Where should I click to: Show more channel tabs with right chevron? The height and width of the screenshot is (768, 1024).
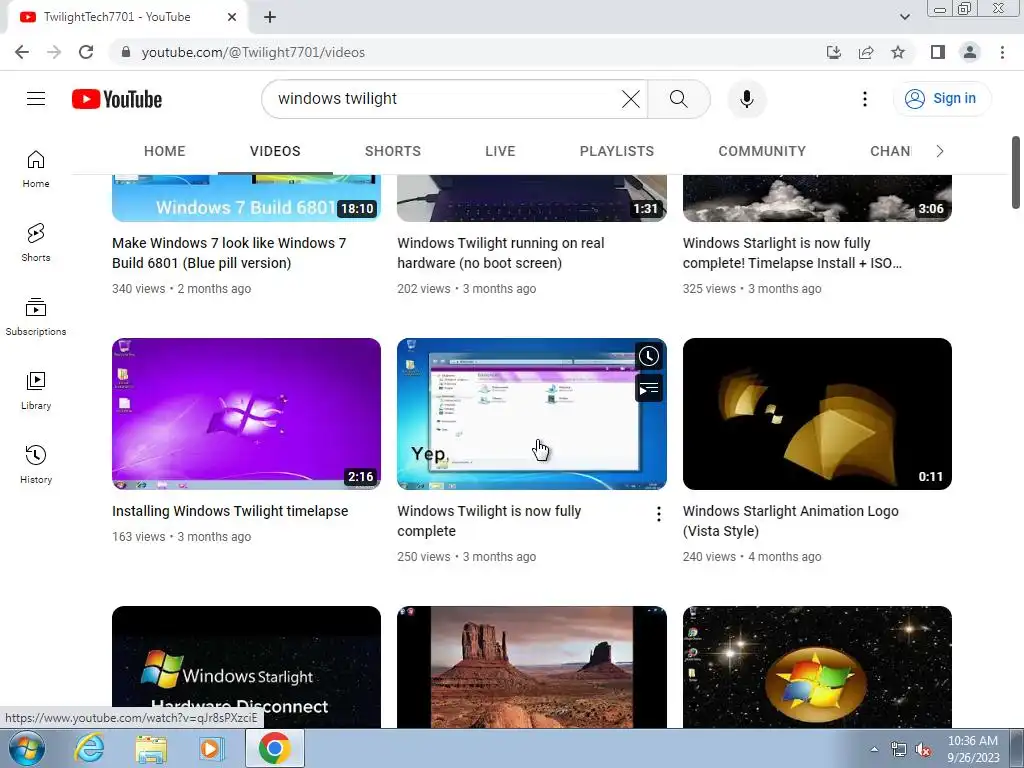click(x=940, y=151)
